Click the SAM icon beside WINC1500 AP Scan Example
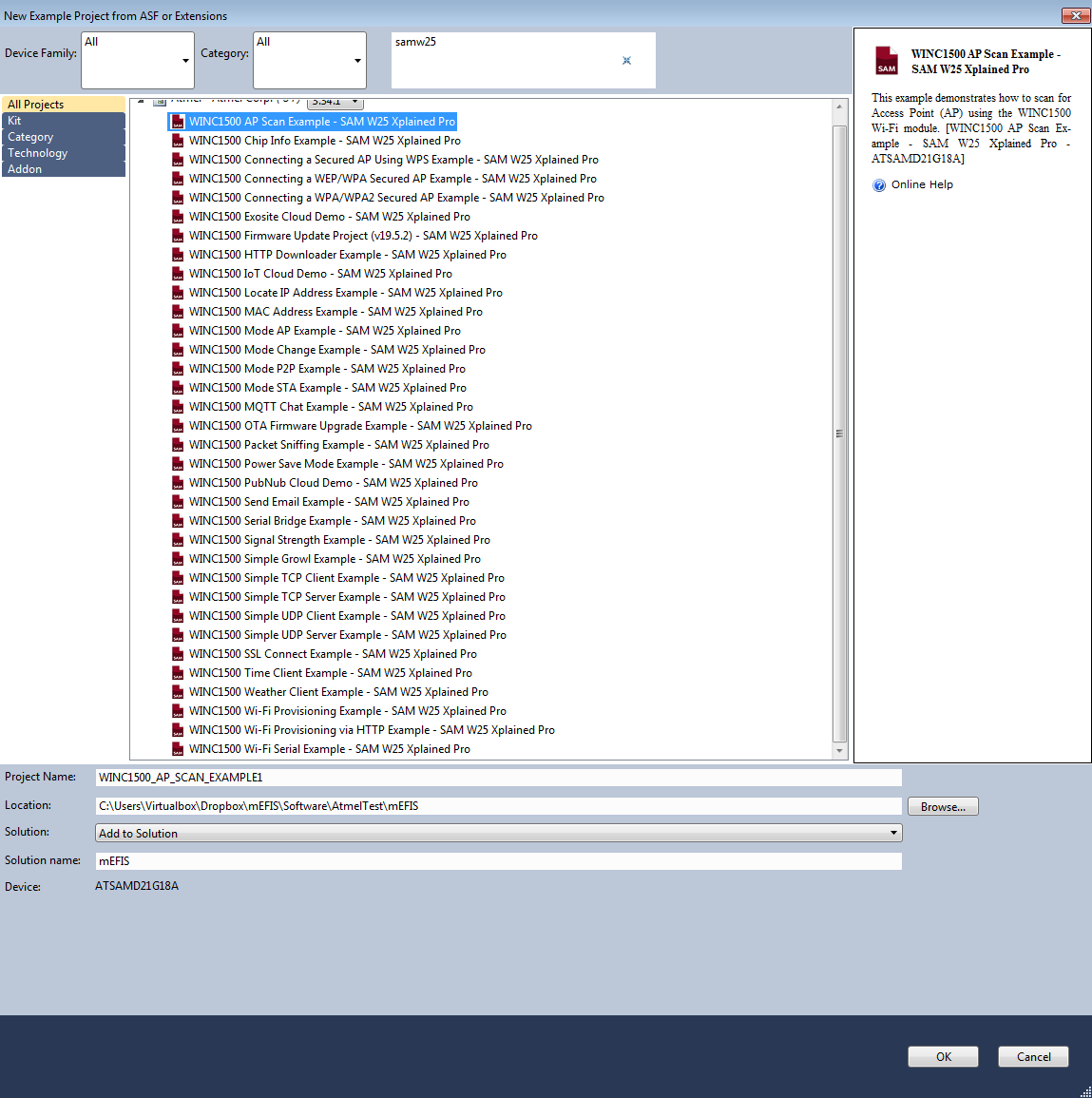Viewport: 1092px width, 1098px height. click(x=178, y=122)
